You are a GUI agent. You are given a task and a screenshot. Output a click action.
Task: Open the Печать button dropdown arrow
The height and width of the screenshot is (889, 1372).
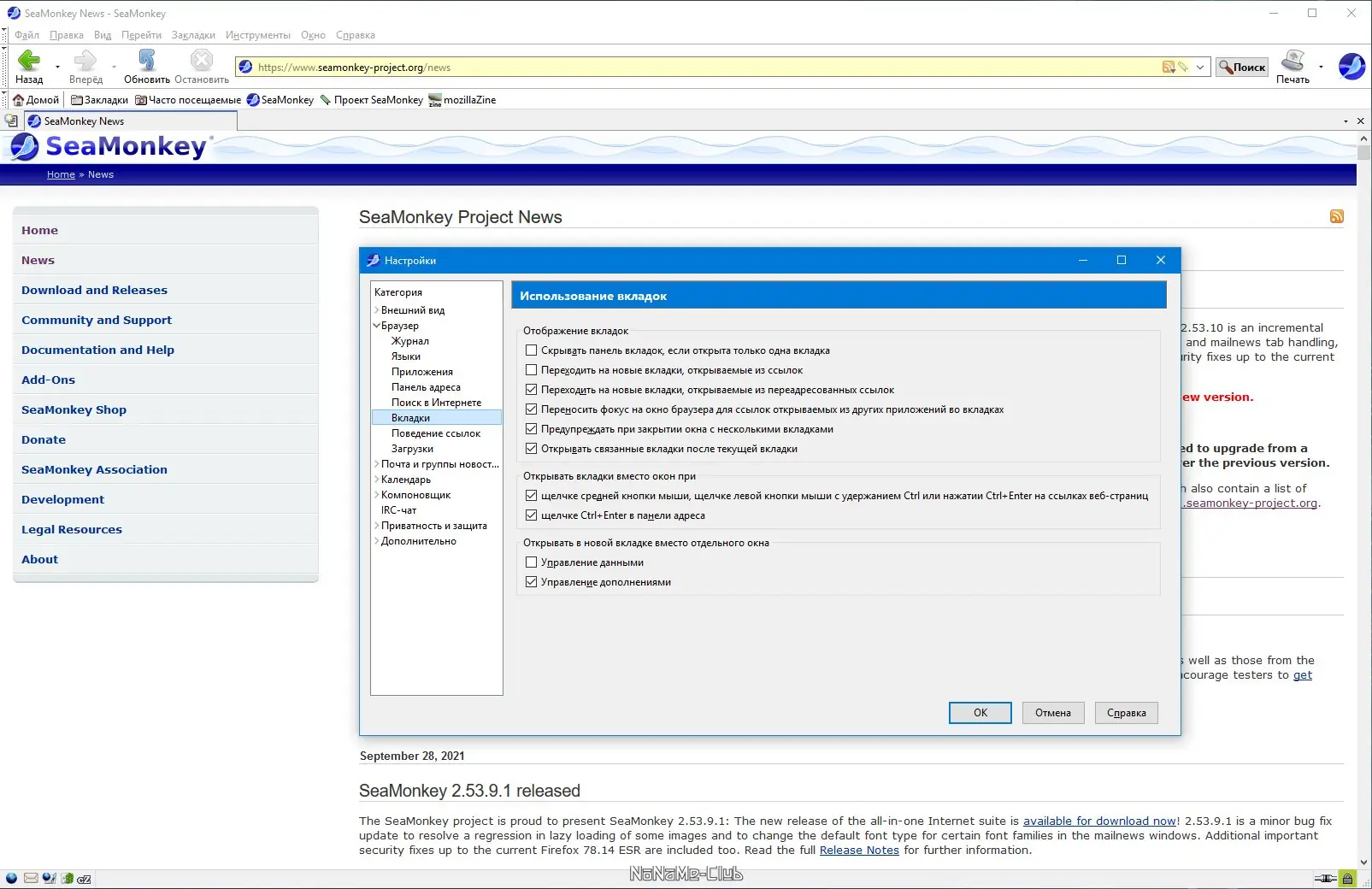click(x=1321, y=67)
